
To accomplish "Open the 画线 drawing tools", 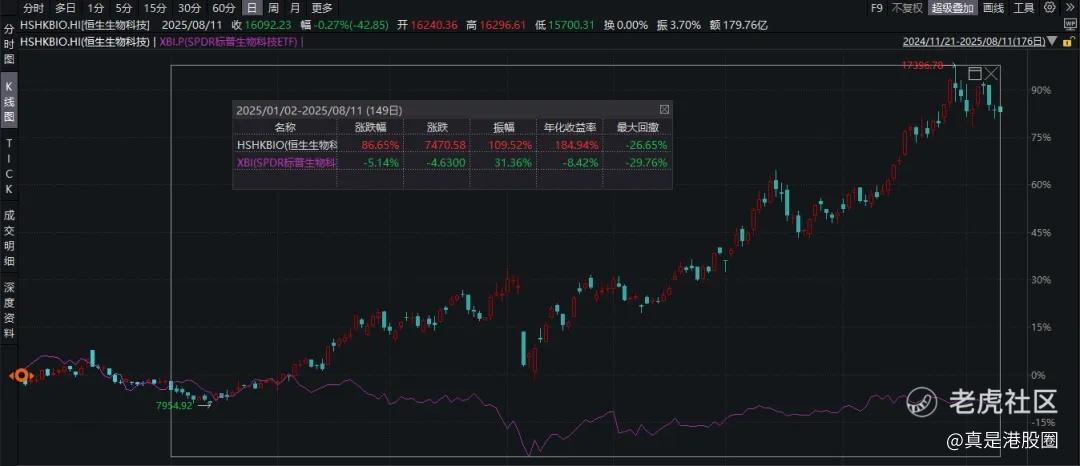I will tap(993, 8).
